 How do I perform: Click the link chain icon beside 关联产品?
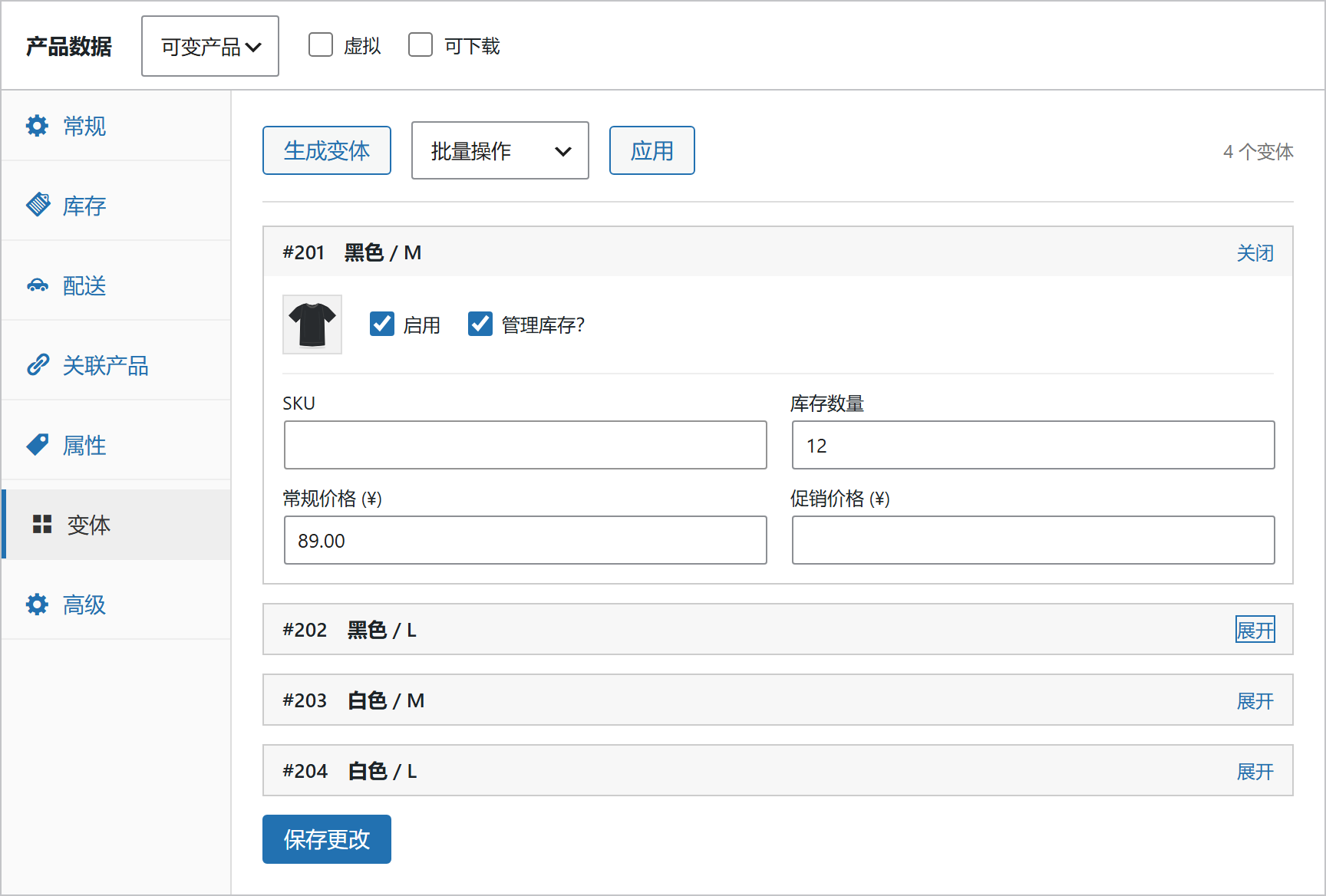coord(38,364)
